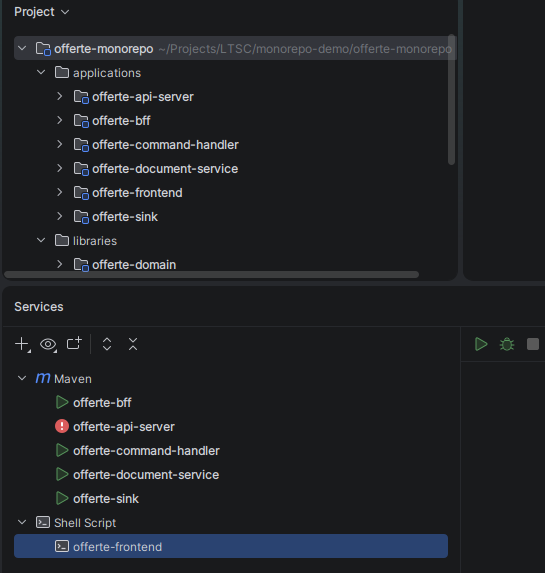This screenshot has width=545, height=573.
Task: Click the applications folder icon
Action: [62, 72]
